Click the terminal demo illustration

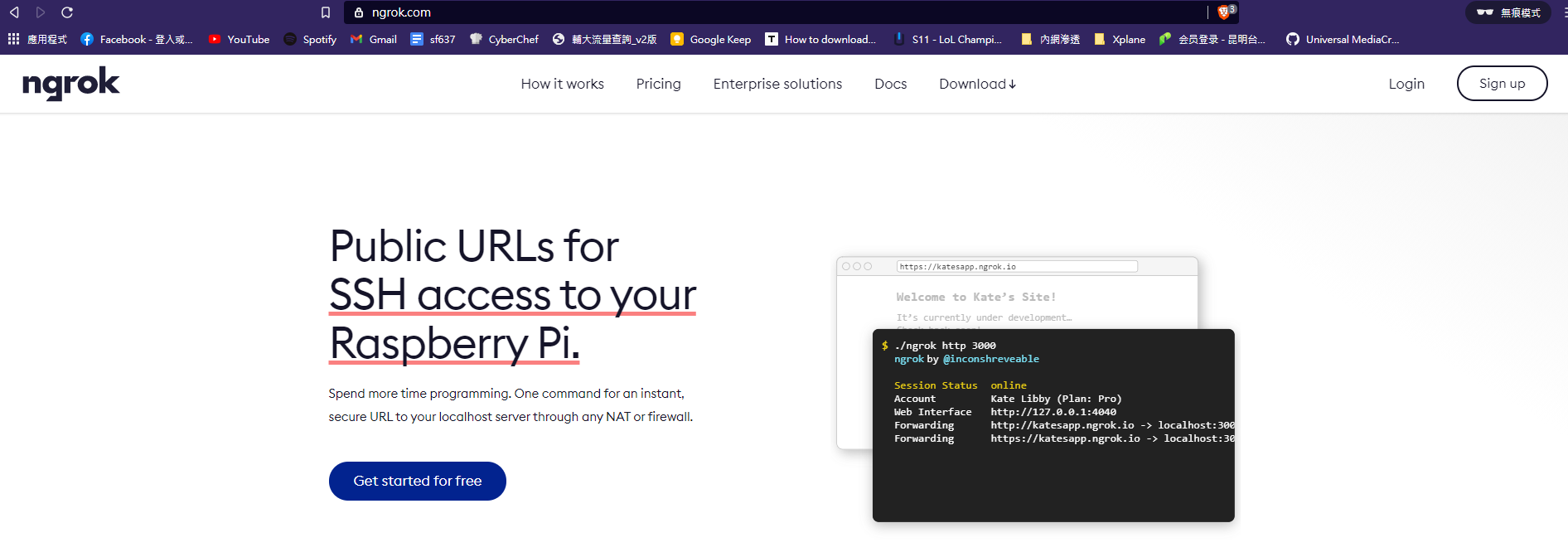1053,425
